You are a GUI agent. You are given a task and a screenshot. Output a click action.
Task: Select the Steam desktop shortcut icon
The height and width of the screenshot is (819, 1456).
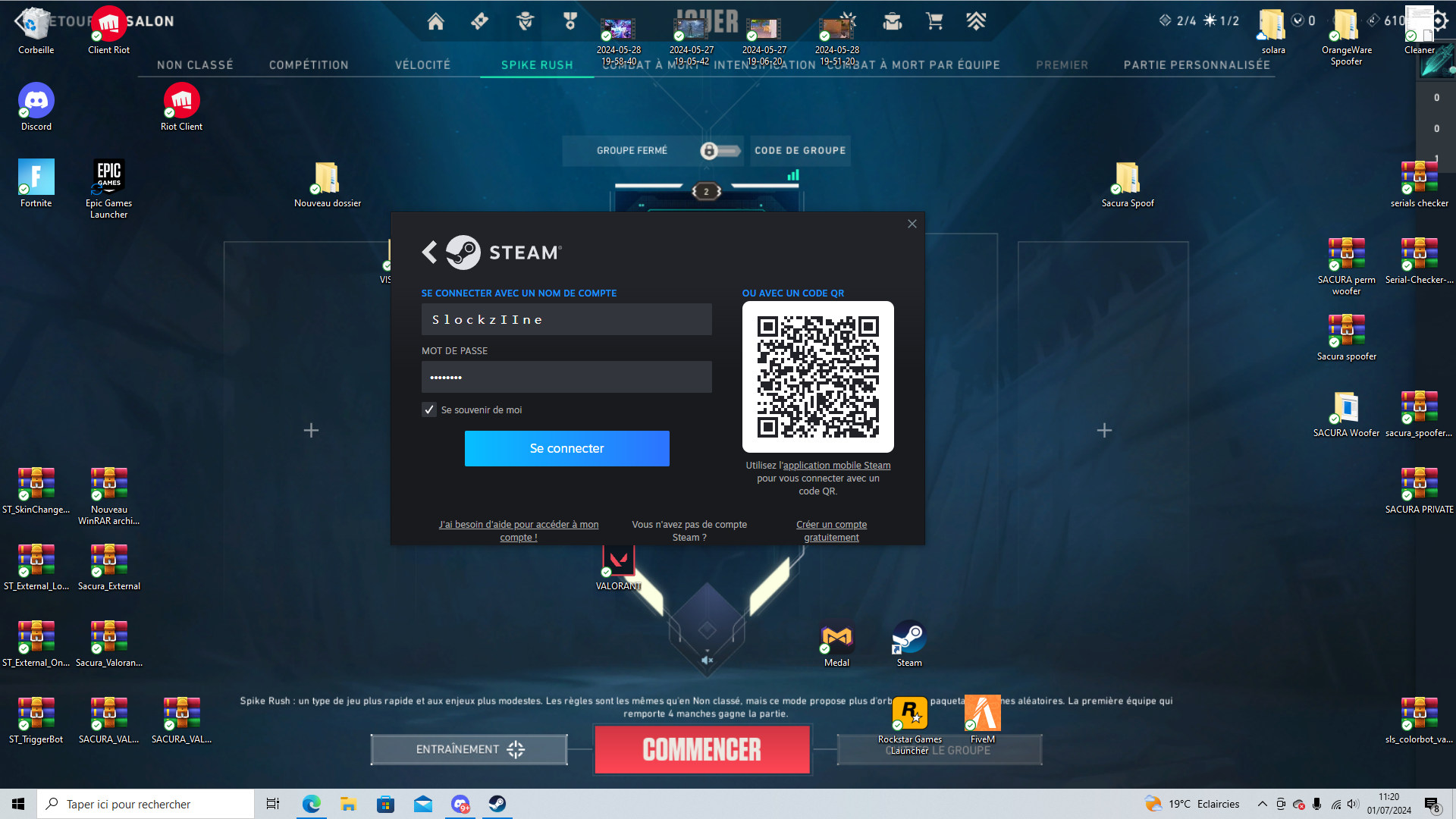(x=909, y=645)
